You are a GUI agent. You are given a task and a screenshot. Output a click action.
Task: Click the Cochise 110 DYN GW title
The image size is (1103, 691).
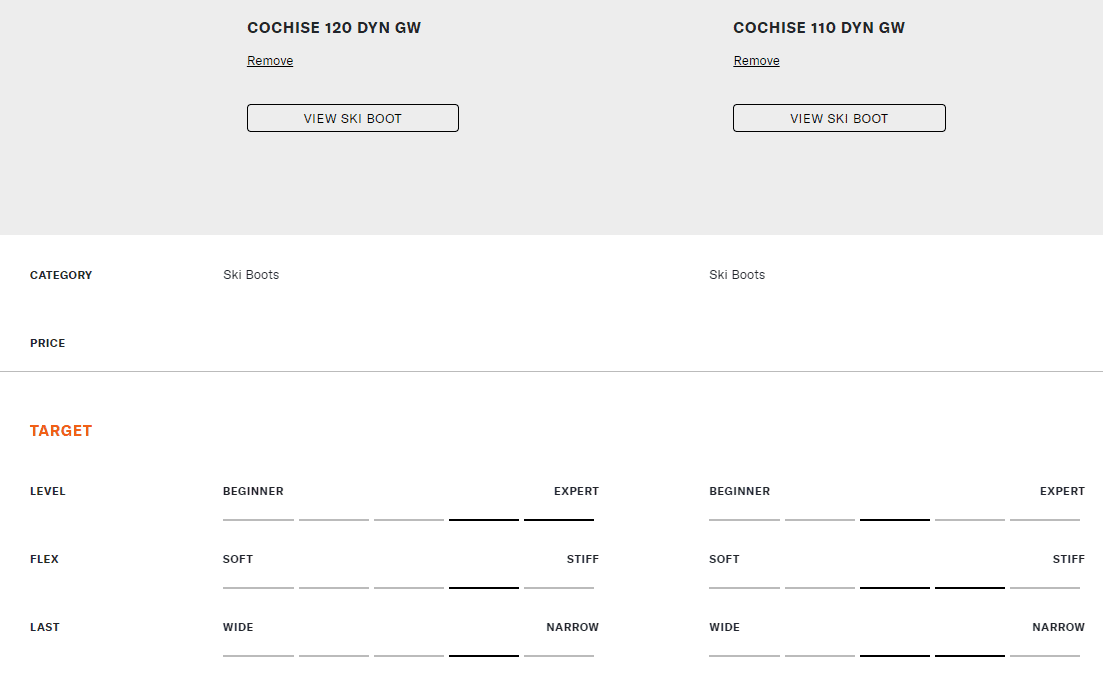click(x=819, y=28)
